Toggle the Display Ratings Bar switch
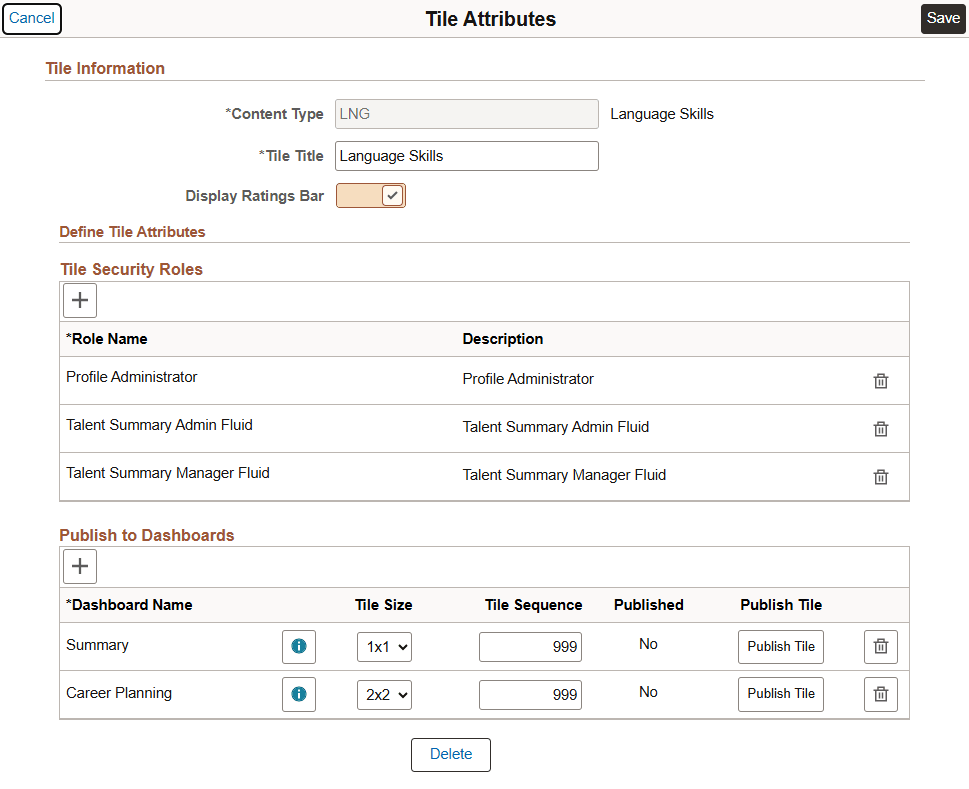The width and height of the screenshot is (969, 789). click(x=371, y=196)
